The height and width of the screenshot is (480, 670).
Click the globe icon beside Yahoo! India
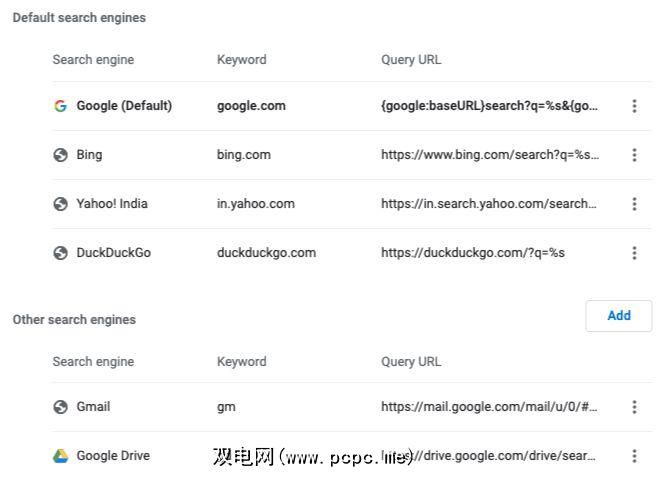tap(60, 204)
